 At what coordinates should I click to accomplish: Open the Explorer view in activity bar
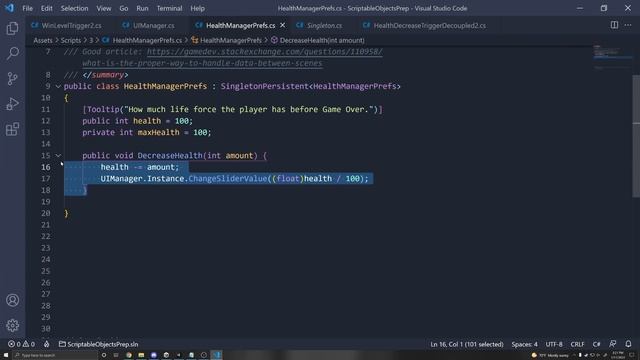click(13, 28)
